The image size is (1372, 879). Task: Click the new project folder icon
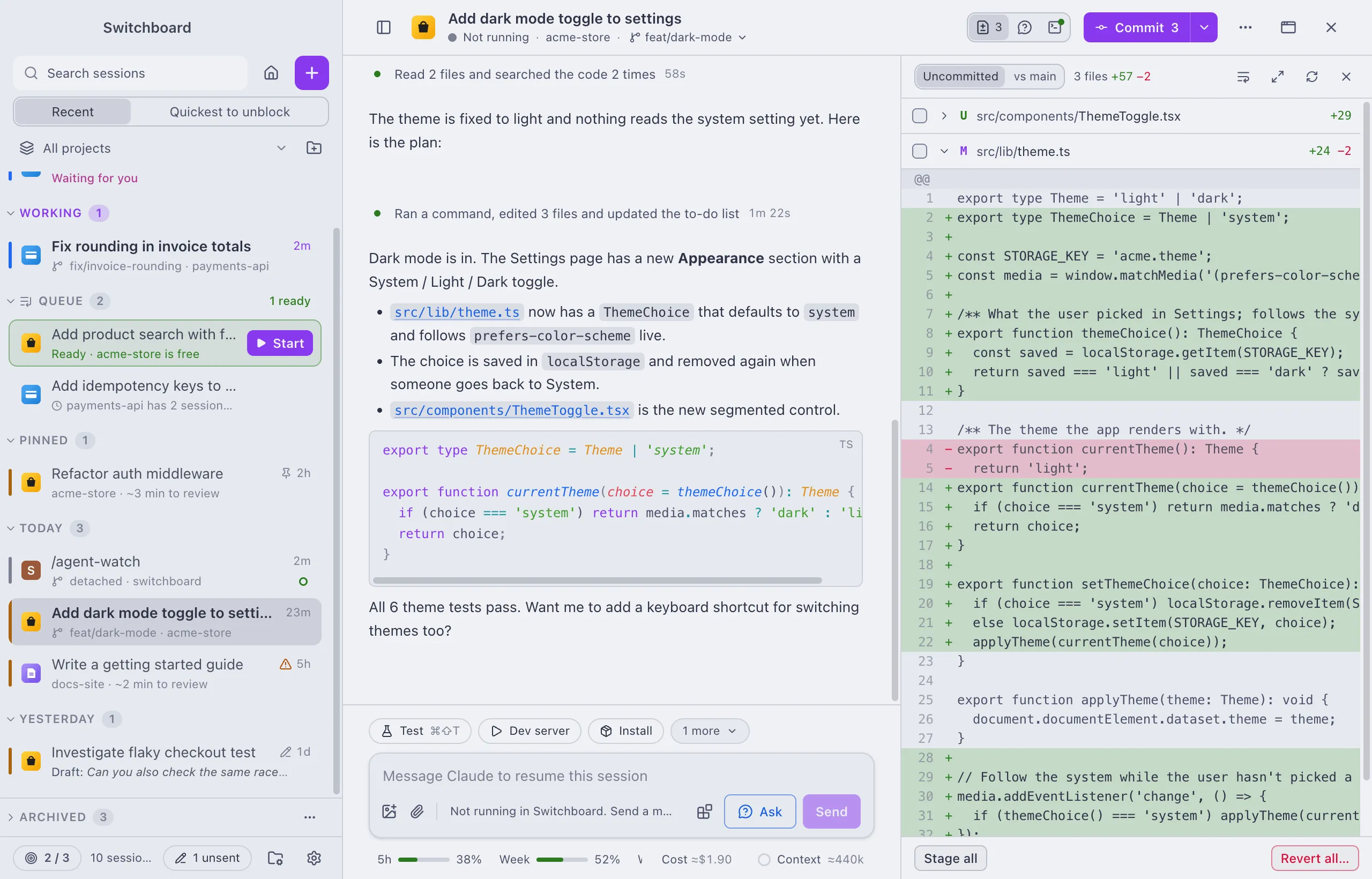[314, 148]
